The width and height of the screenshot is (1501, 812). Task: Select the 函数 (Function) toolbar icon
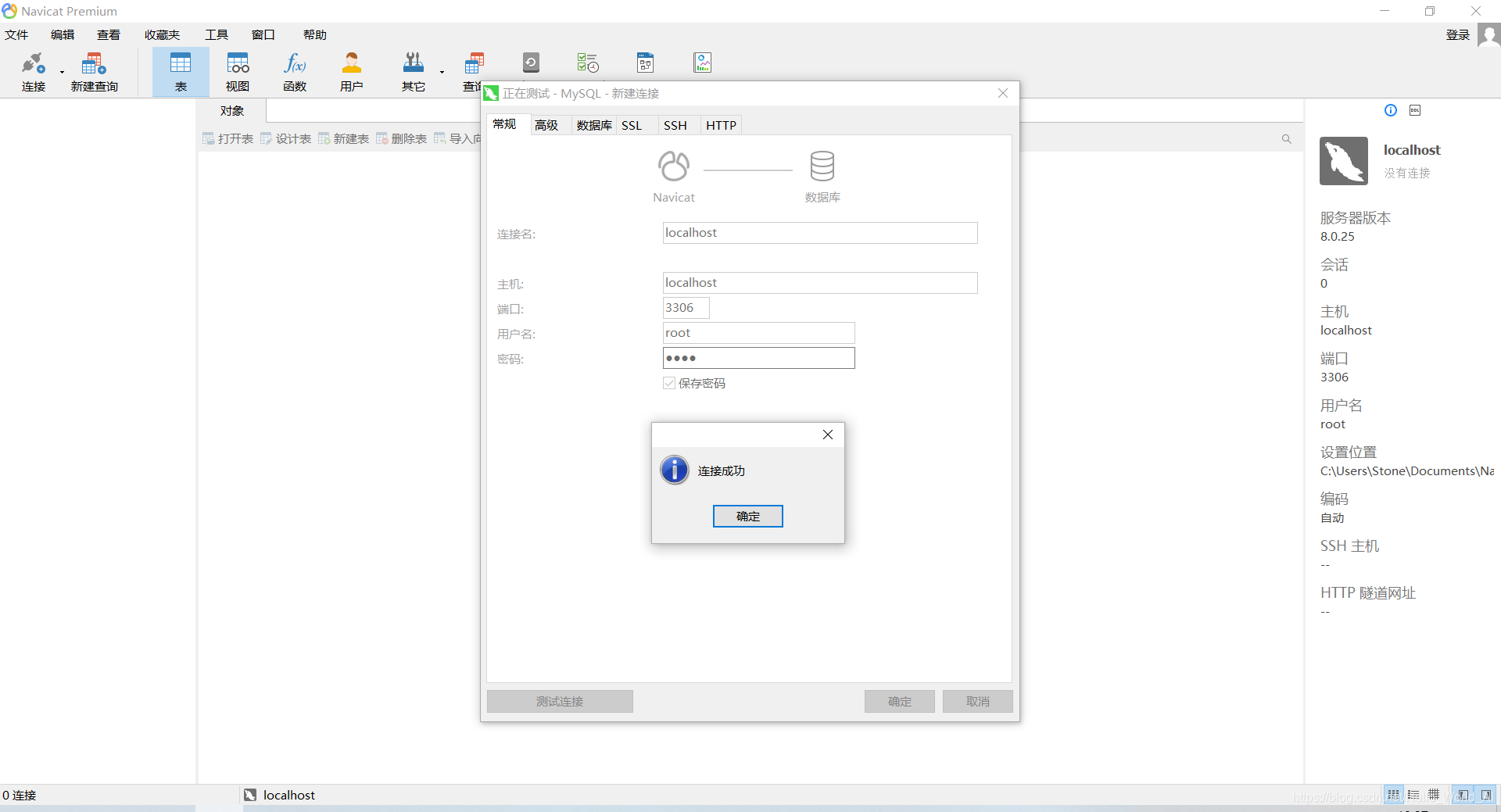pos(295,71)
